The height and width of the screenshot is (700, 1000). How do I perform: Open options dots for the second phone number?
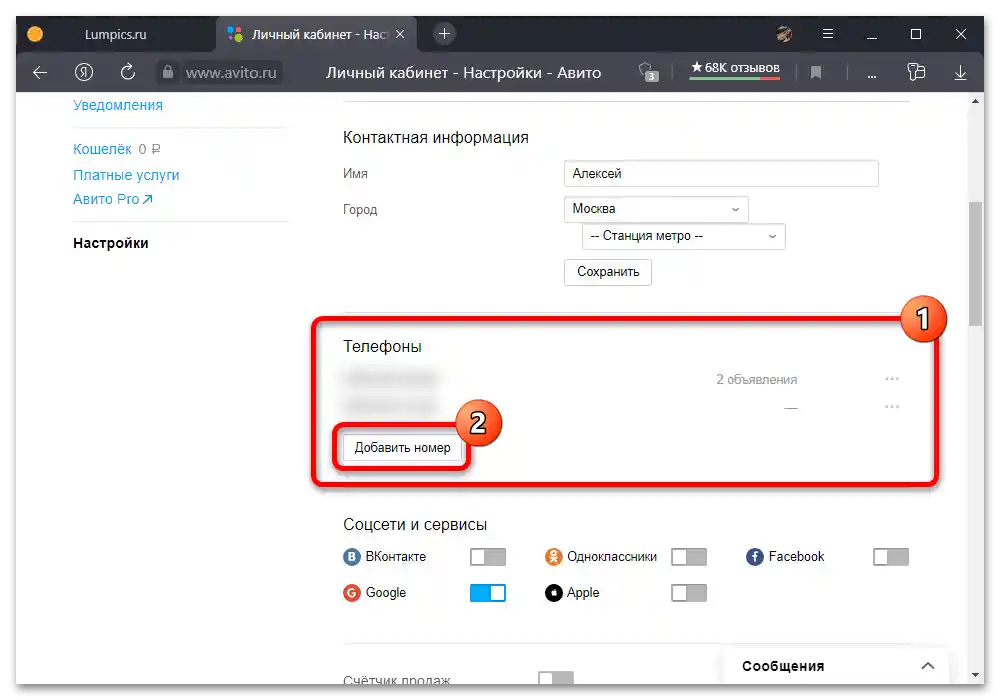pyautogui.click(x=892, y=407)
